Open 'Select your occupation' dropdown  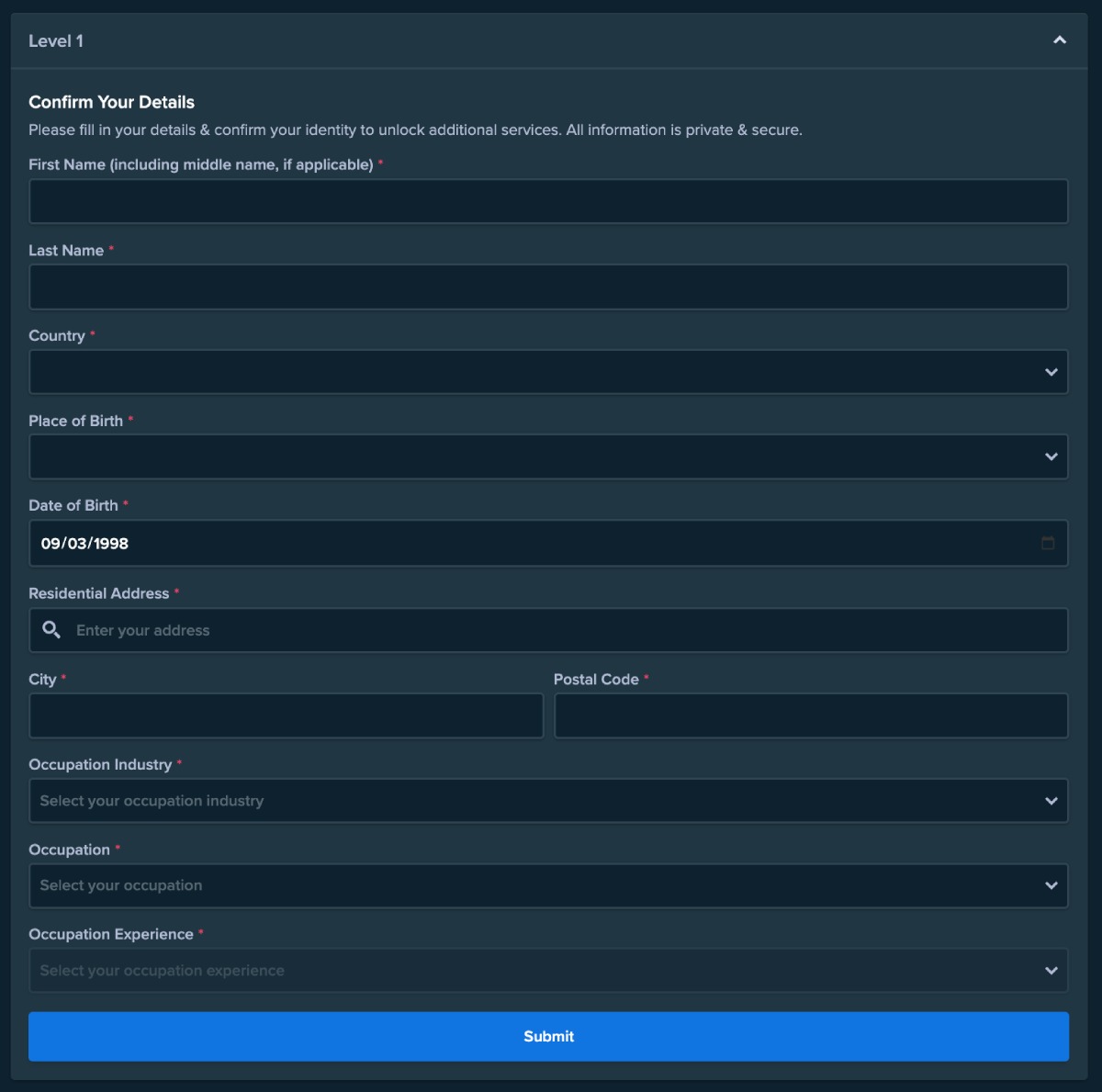pos(533,885)
